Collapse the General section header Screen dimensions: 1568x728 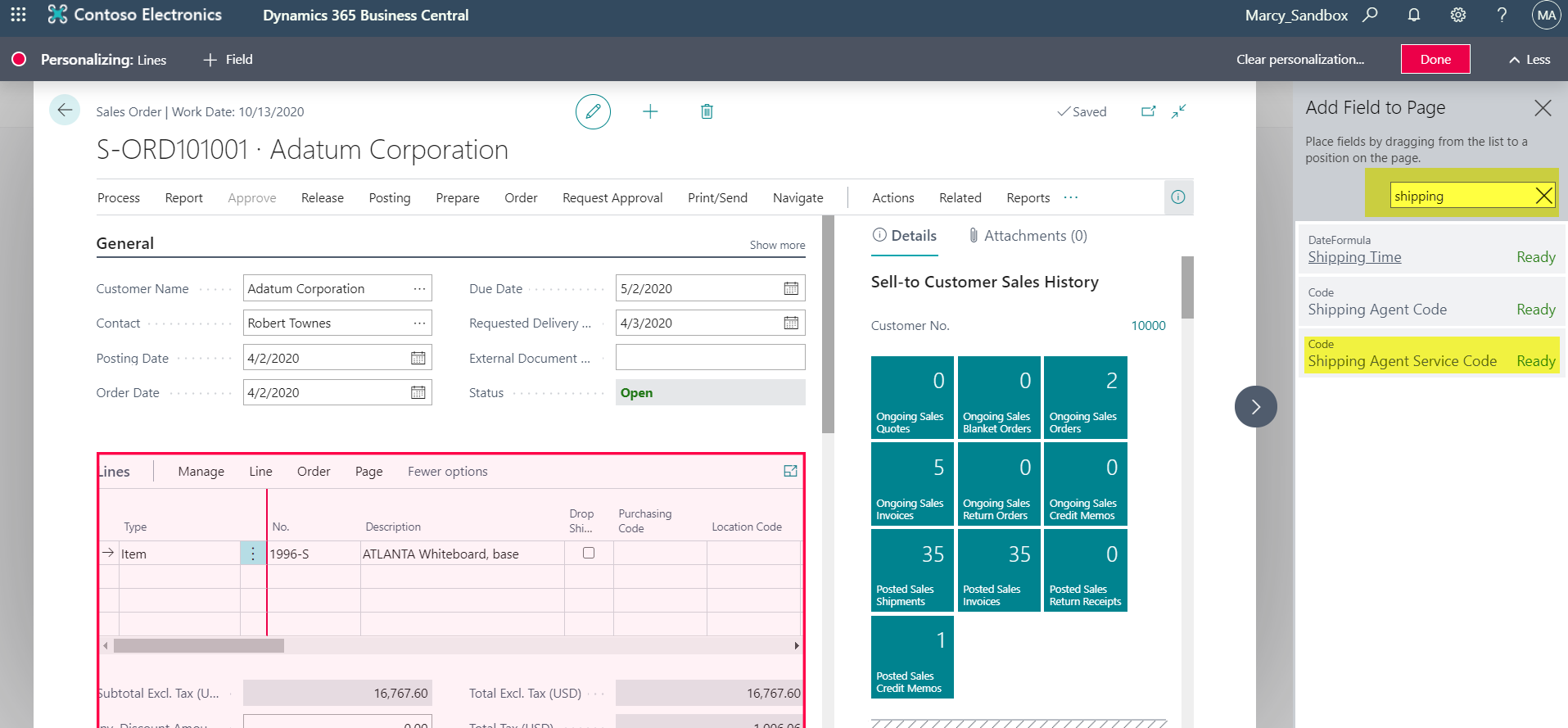[x=125, y=243]
